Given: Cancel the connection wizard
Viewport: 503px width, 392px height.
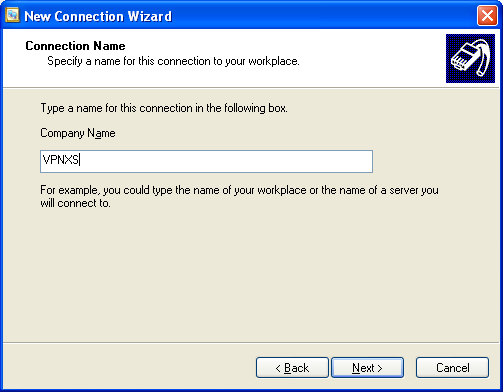Looking at the screenshot, I should tap(452, 368).
